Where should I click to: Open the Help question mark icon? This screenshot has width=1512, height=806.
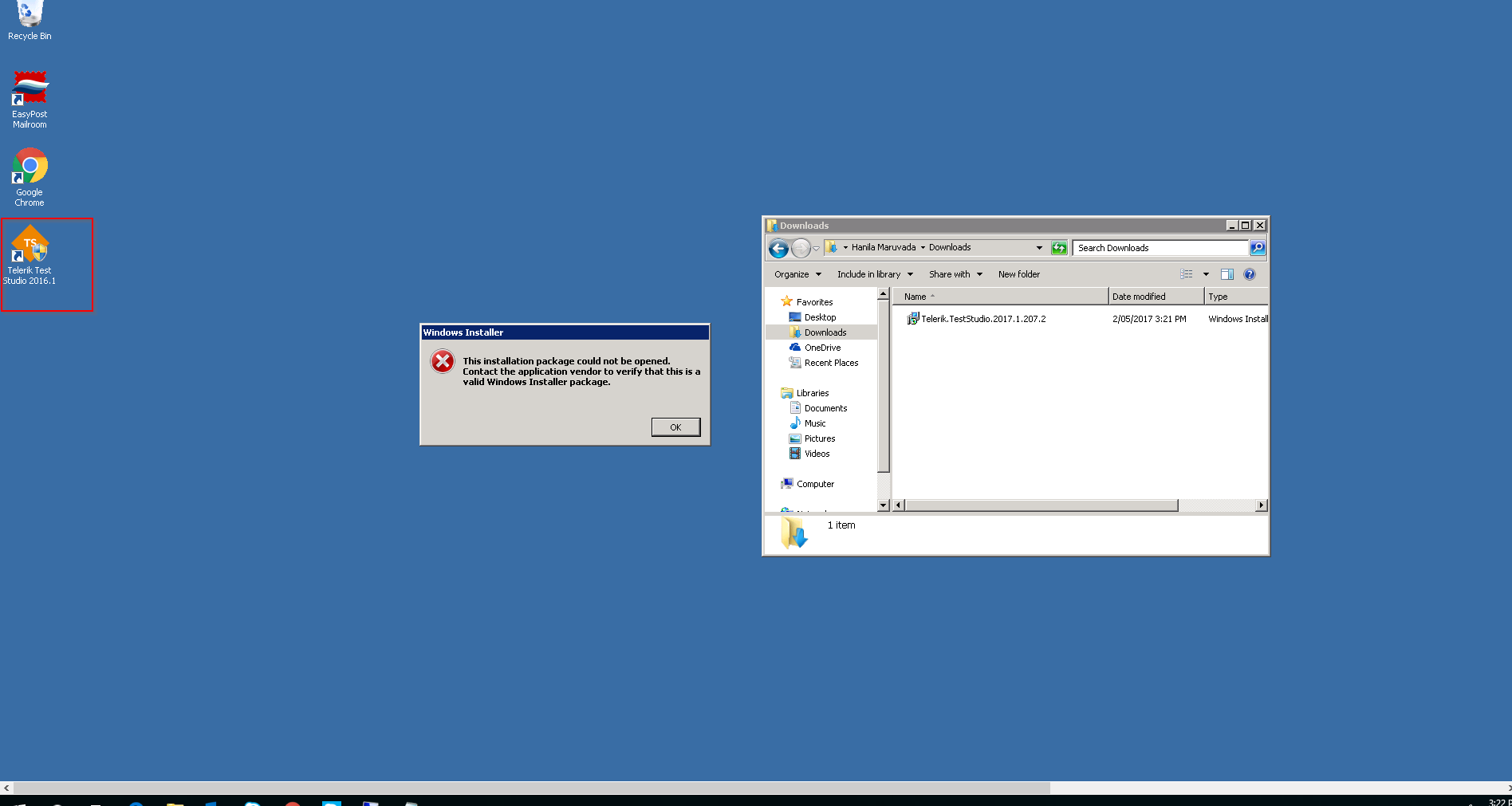click(x=1250, y=274)
